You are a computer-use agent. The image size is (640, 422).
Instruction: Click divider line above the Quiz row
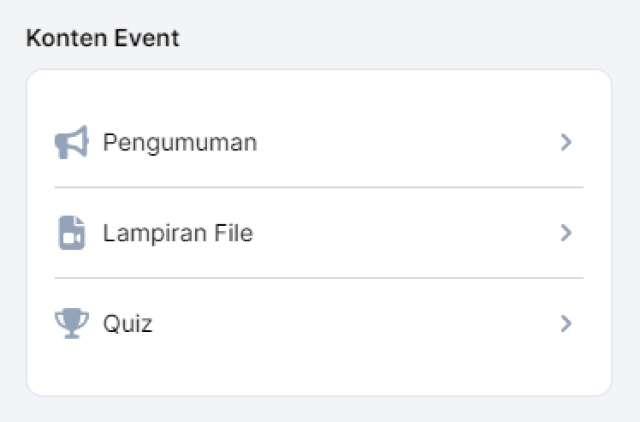[x=319, y=278]
